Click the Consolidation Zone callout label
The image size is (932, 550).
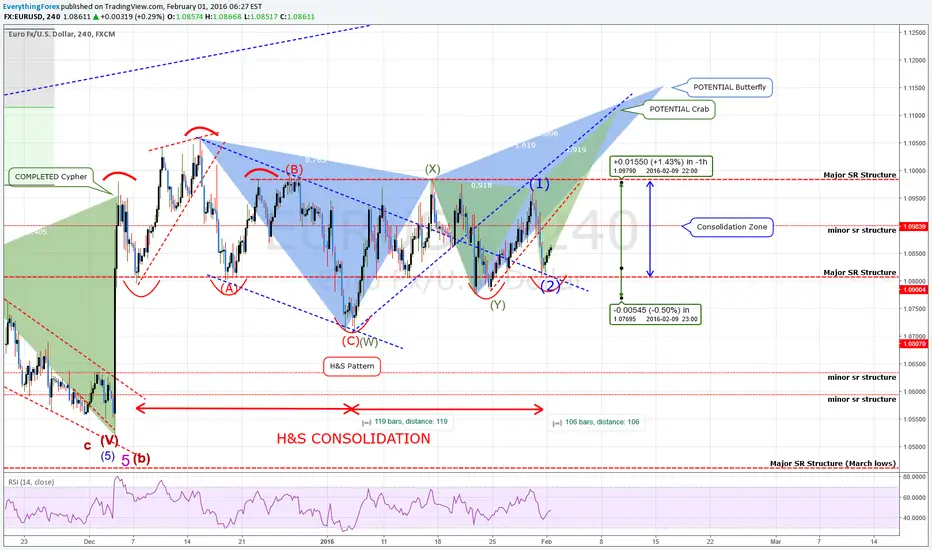pos(732,227)
